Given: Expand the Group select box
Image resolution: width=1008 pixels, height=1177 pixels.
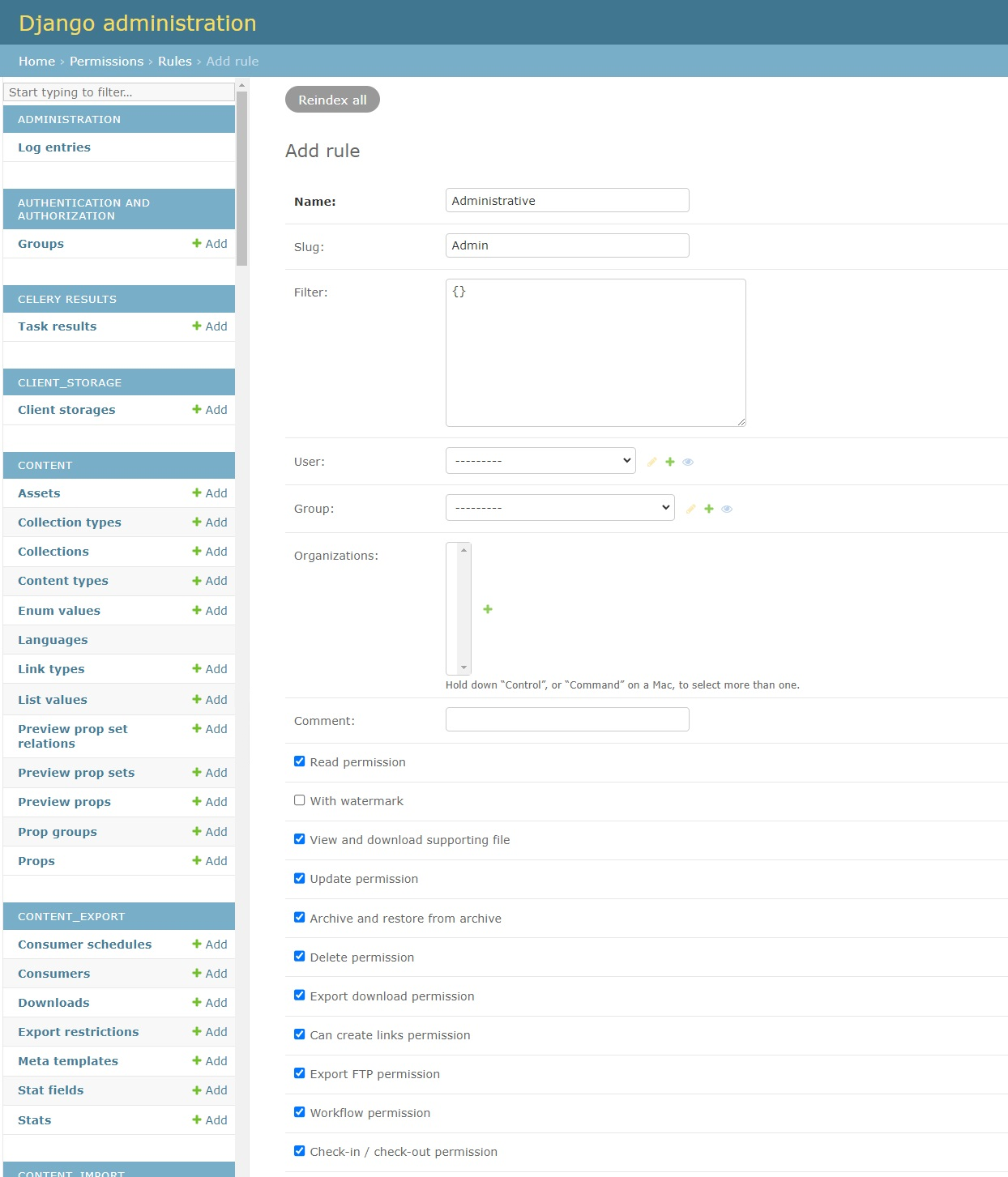Looking at the screenshot, I should 560,508.
